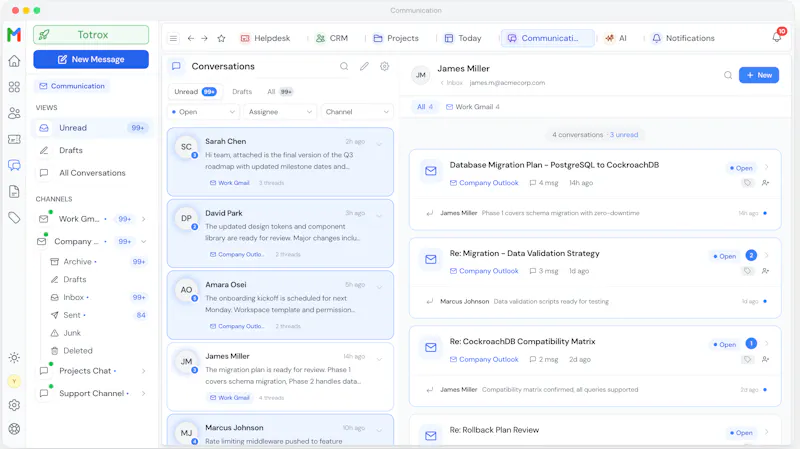The width and height of the screenshot is (800, 449).
Task: Open the notification bell with red badge
Action: (x=777, y=37)
